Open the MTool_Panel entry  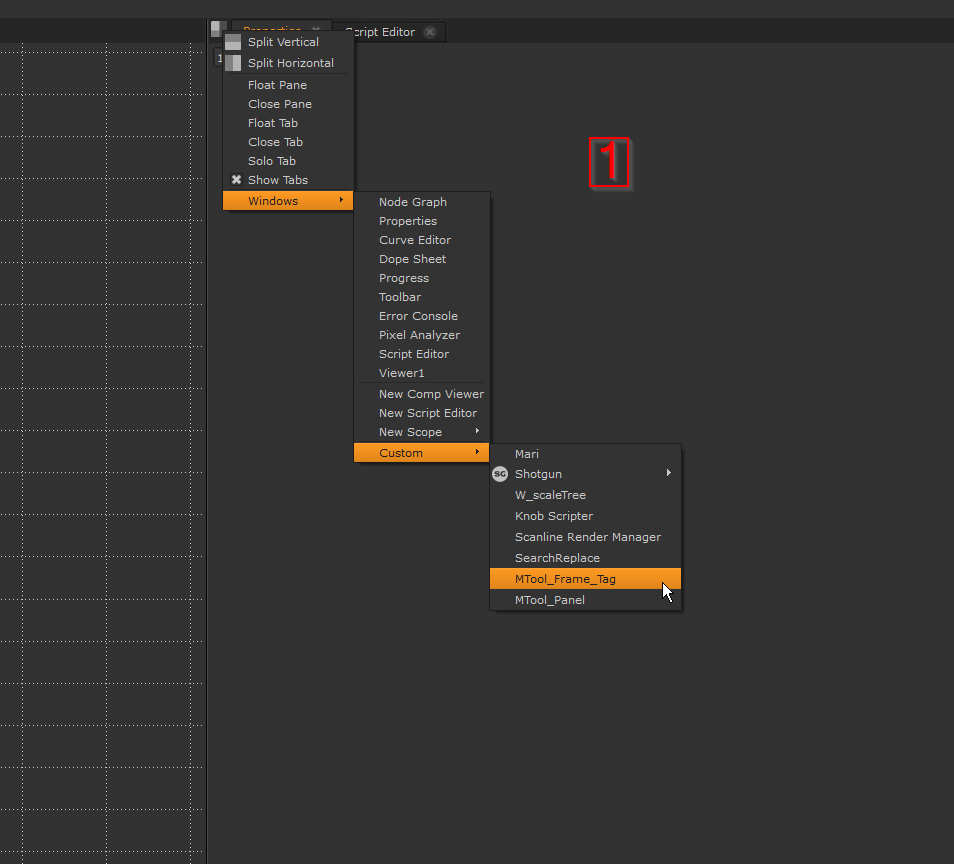(549, 600)
